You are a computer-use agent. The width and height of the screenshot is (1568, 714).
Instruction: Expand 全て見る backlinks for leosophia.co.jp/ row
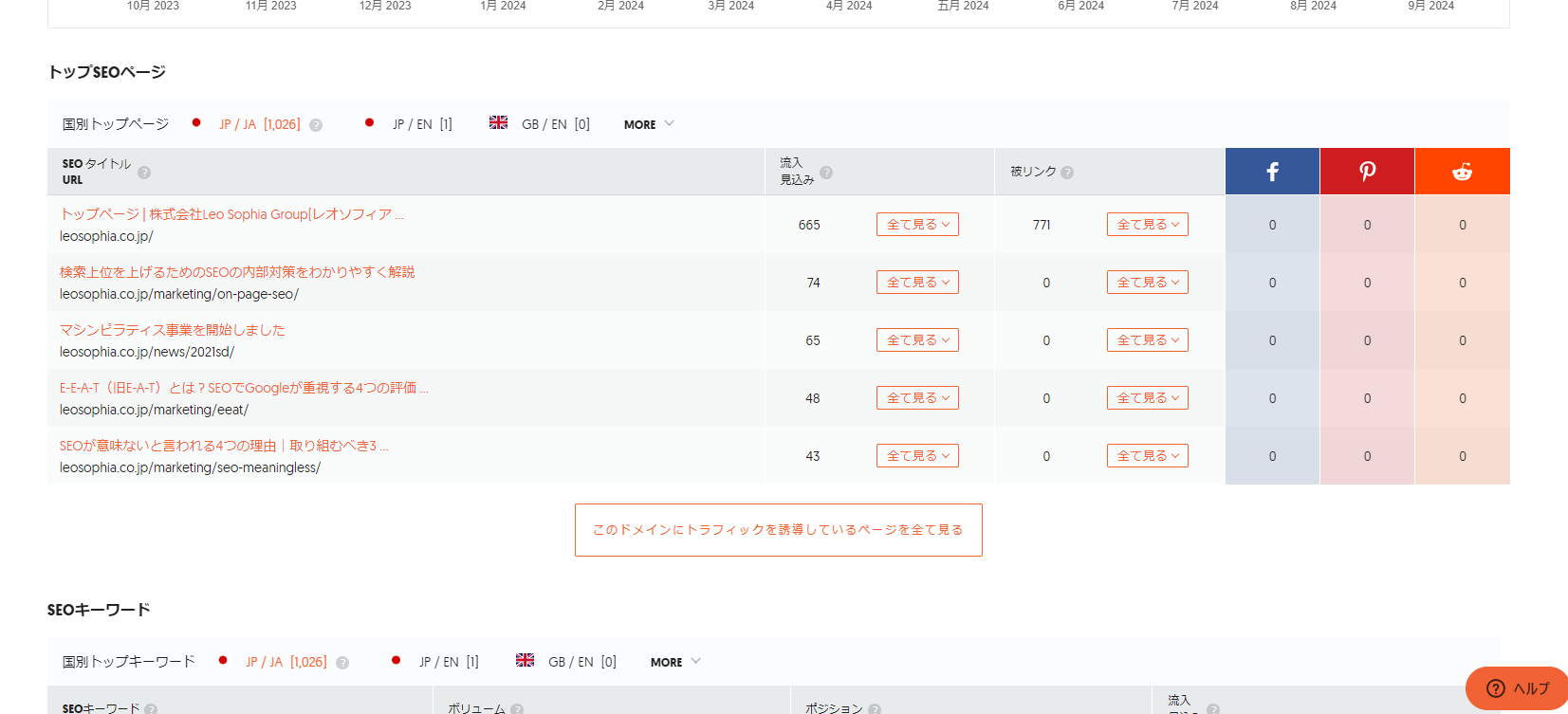point(1148,225)
